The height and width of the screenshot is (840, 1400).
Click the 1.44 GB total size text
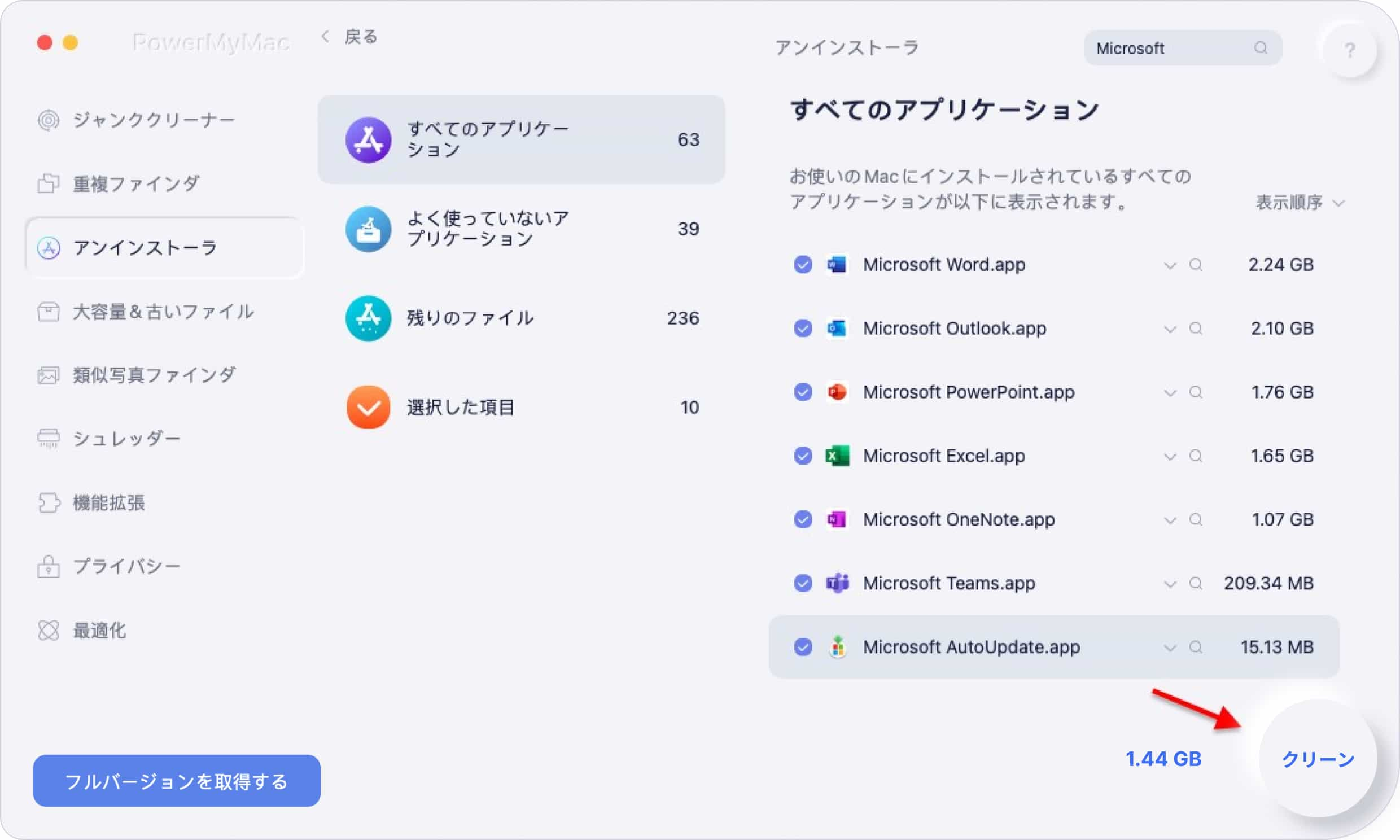(x=1163, y=759)
